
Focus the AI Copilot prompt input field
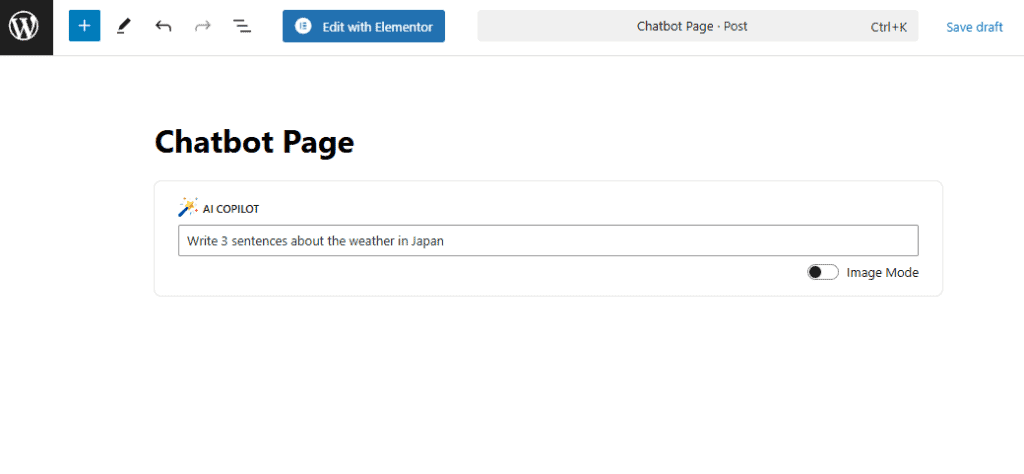coord(548,240)
